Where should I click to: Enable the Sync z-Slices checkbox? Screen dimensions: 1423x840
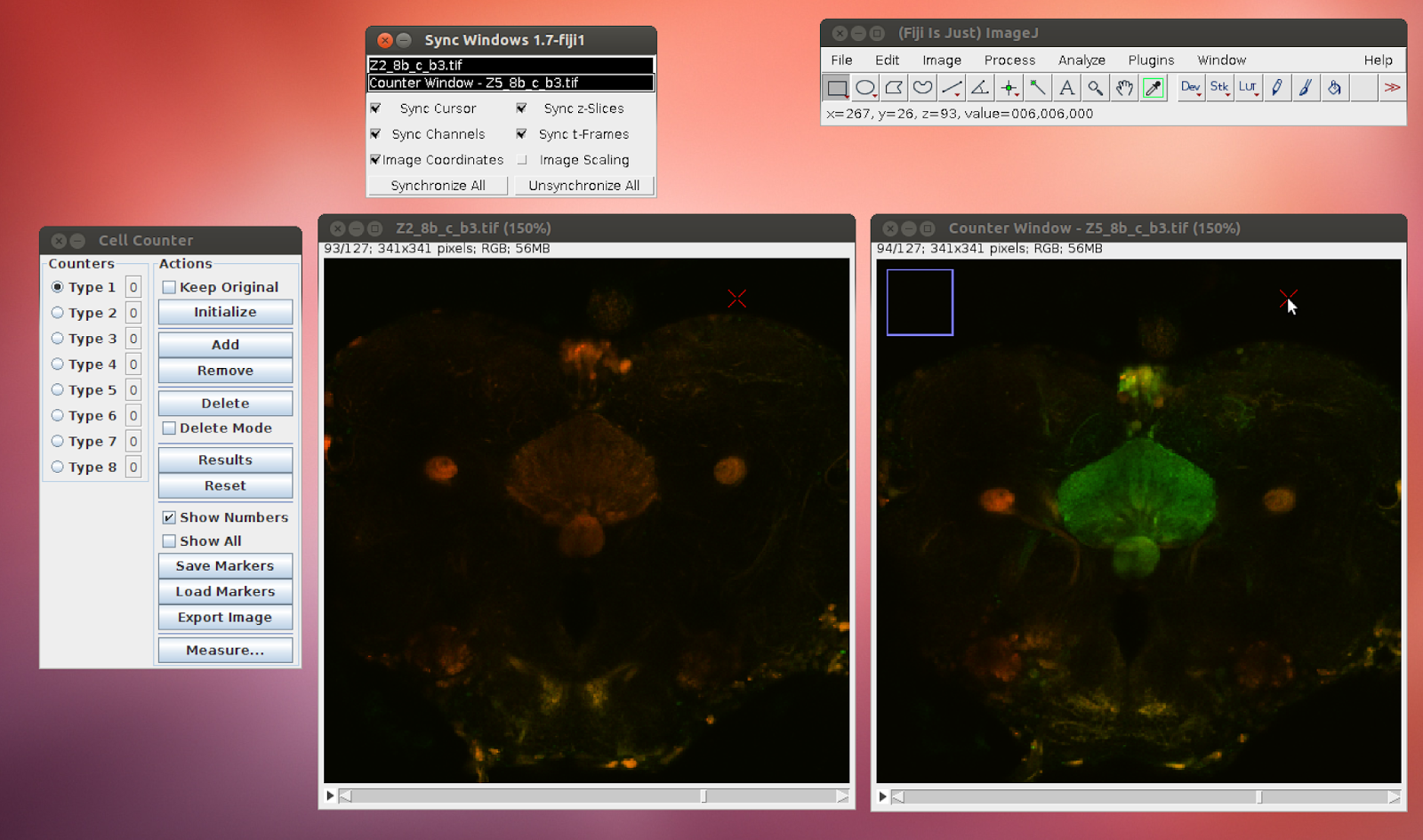(521, 108)
